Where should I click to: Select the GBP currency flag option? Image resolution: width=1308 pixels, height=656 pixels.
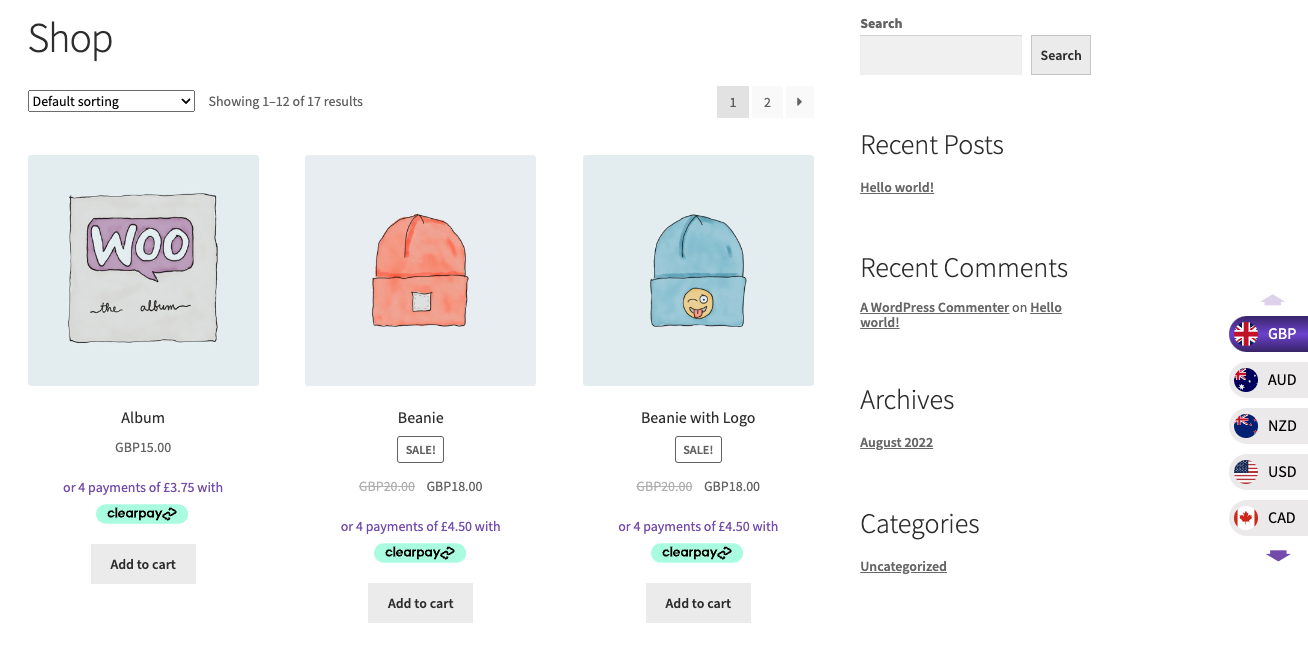(x=1268, y=334)
